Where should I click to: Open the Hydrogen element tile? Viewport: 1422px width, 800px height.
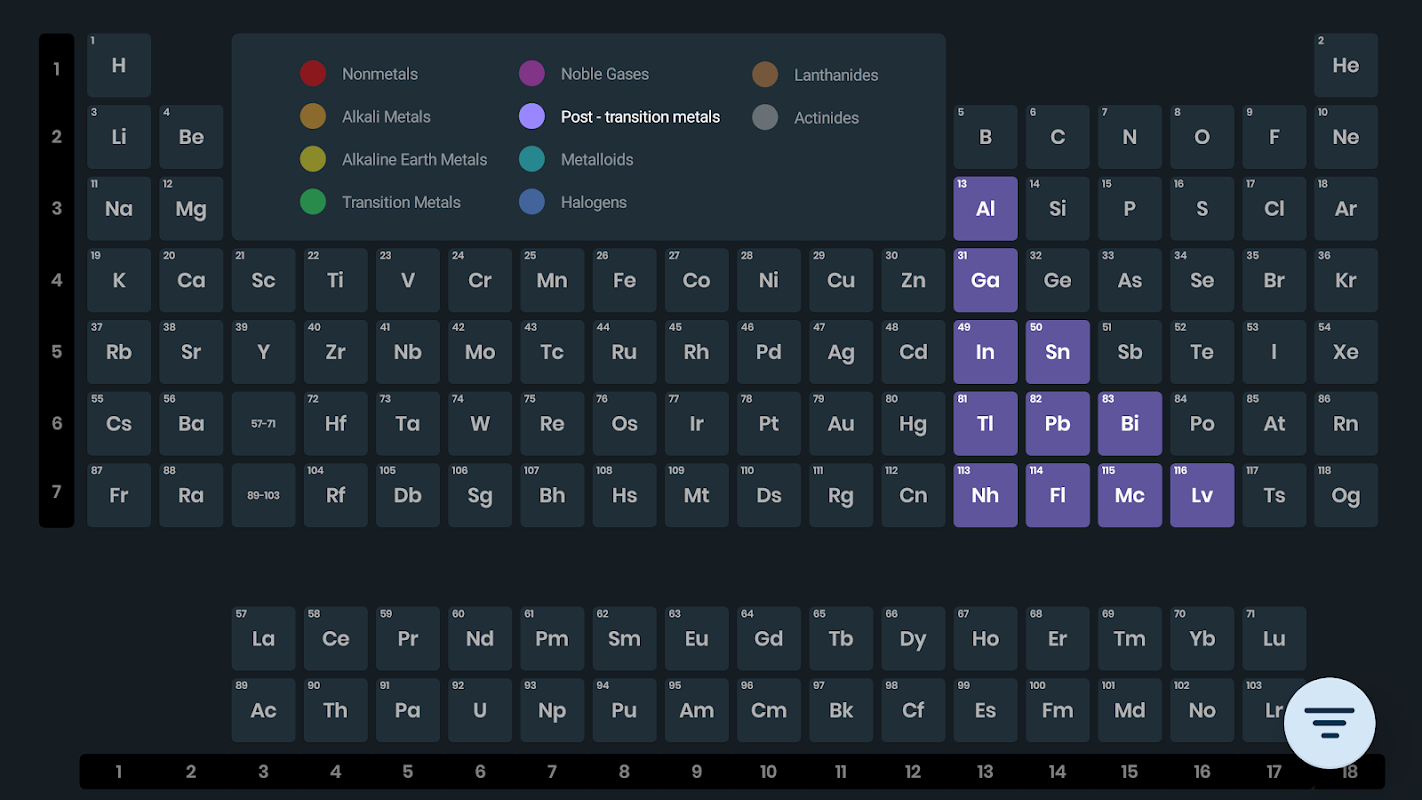pos(119,66)
